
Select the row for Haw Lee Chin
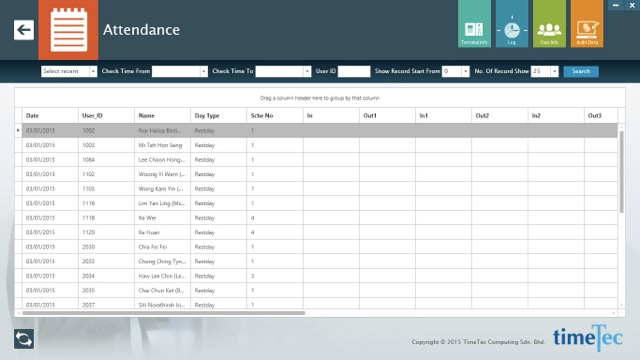point(320,276)
